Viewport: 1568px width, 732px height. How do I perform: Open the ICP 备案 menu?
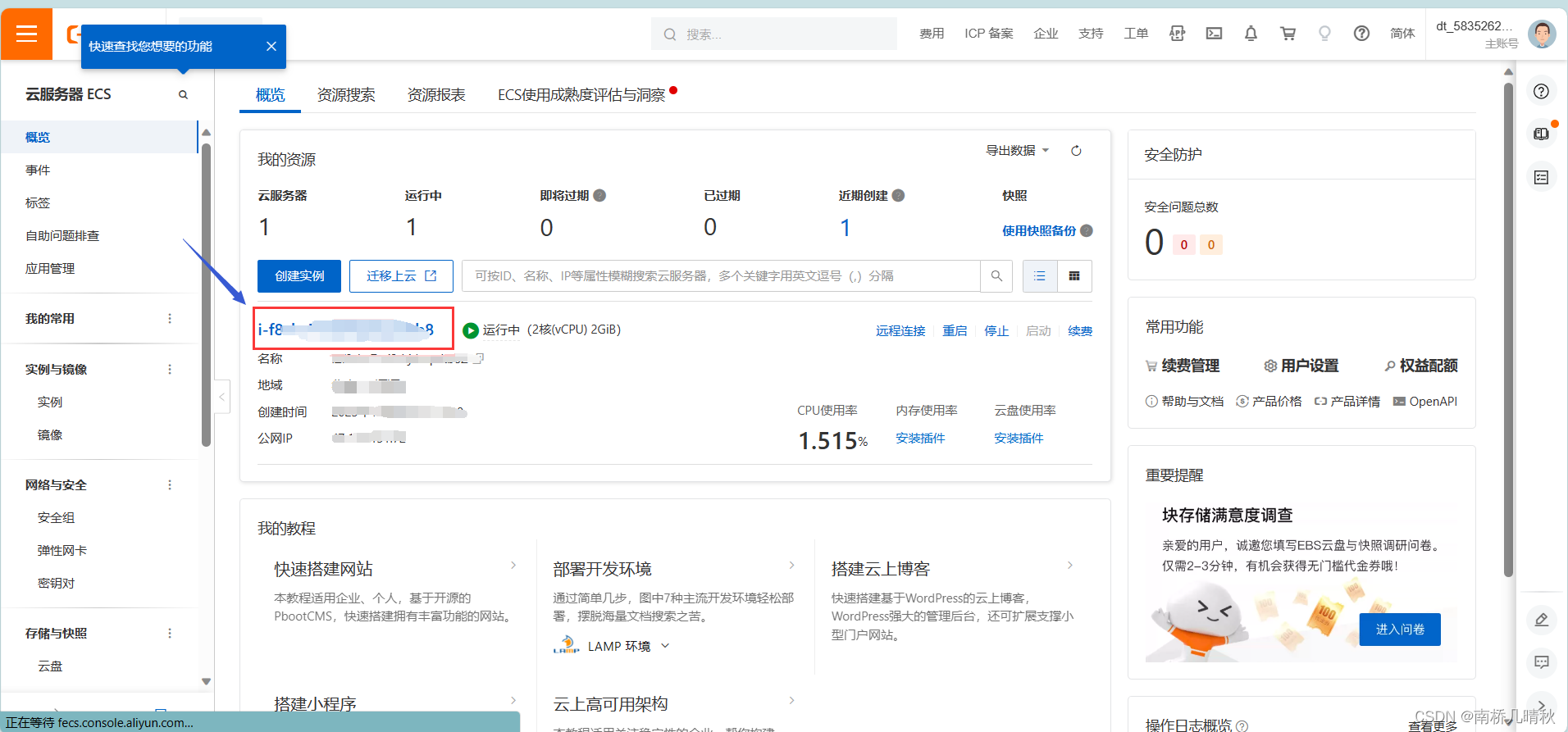(x=989, y=34)
